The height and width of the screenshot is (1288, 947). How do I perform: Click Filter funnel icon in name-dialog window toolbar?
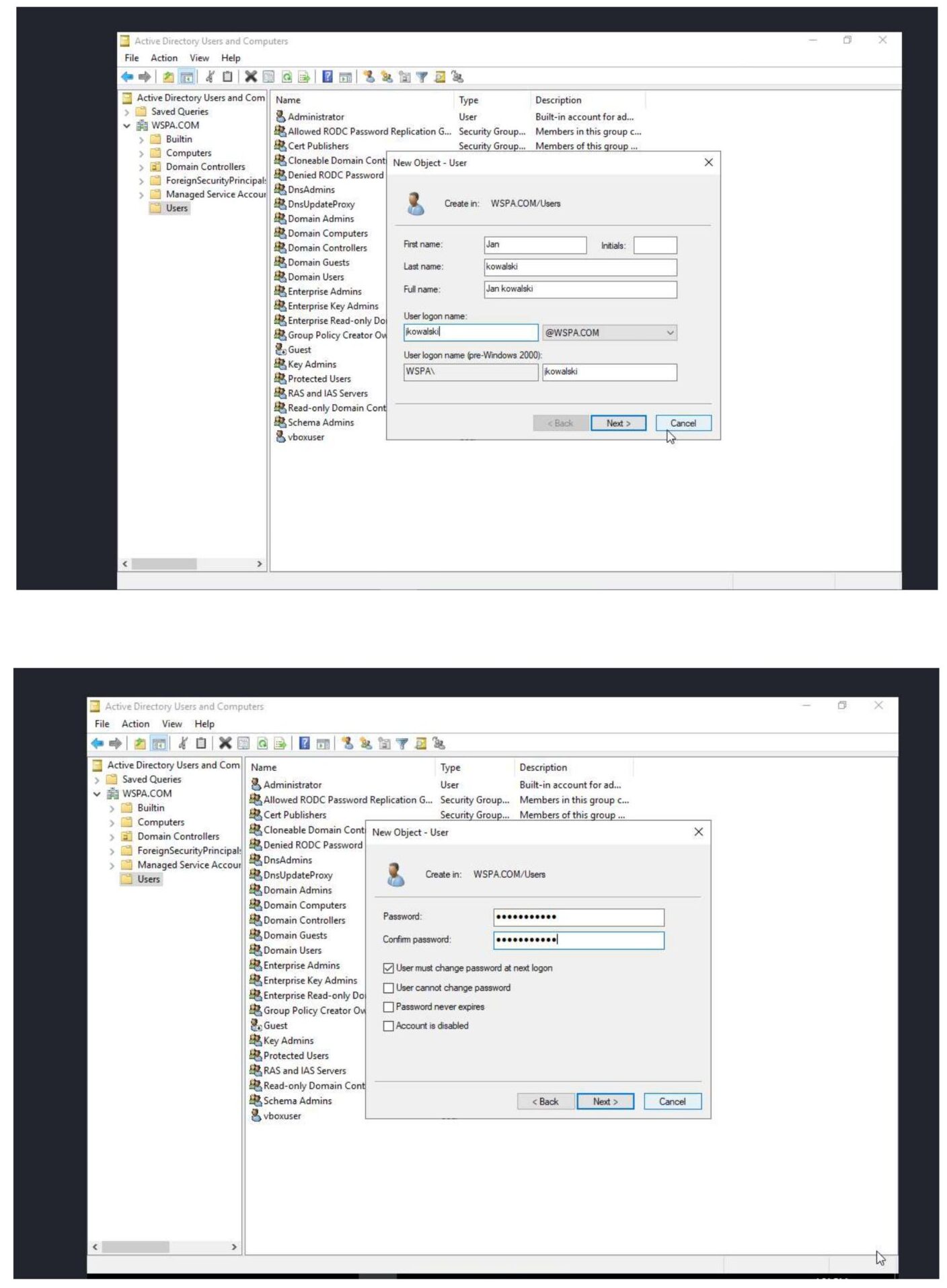[x=422, y=77]
